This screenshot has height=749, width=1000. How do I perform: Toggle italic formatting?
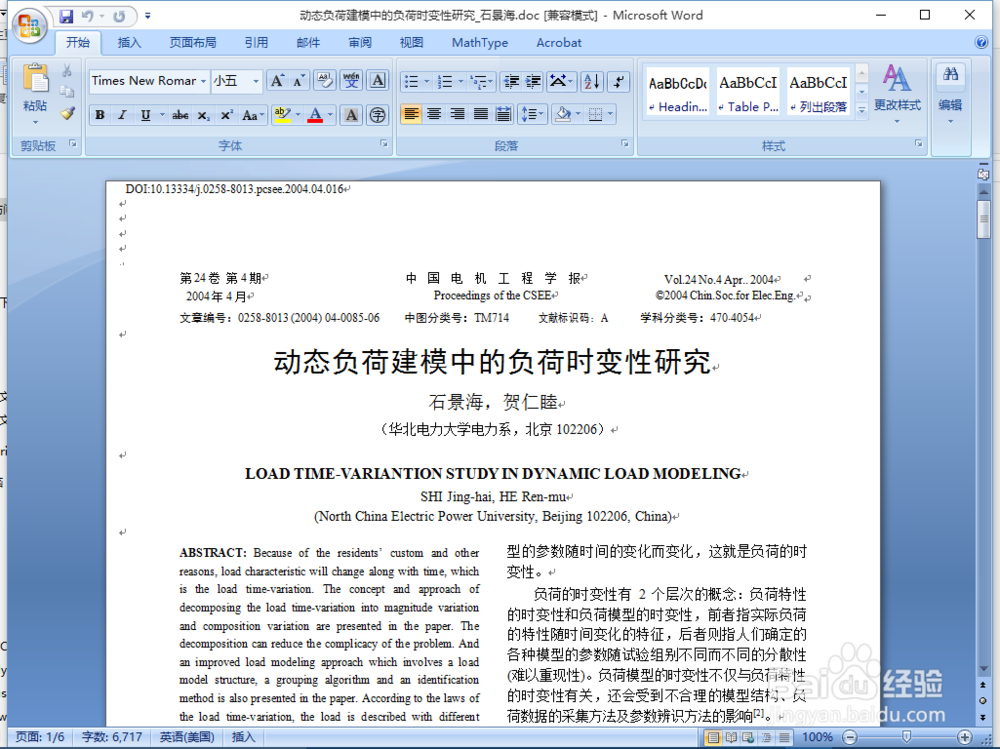(122, 115)
